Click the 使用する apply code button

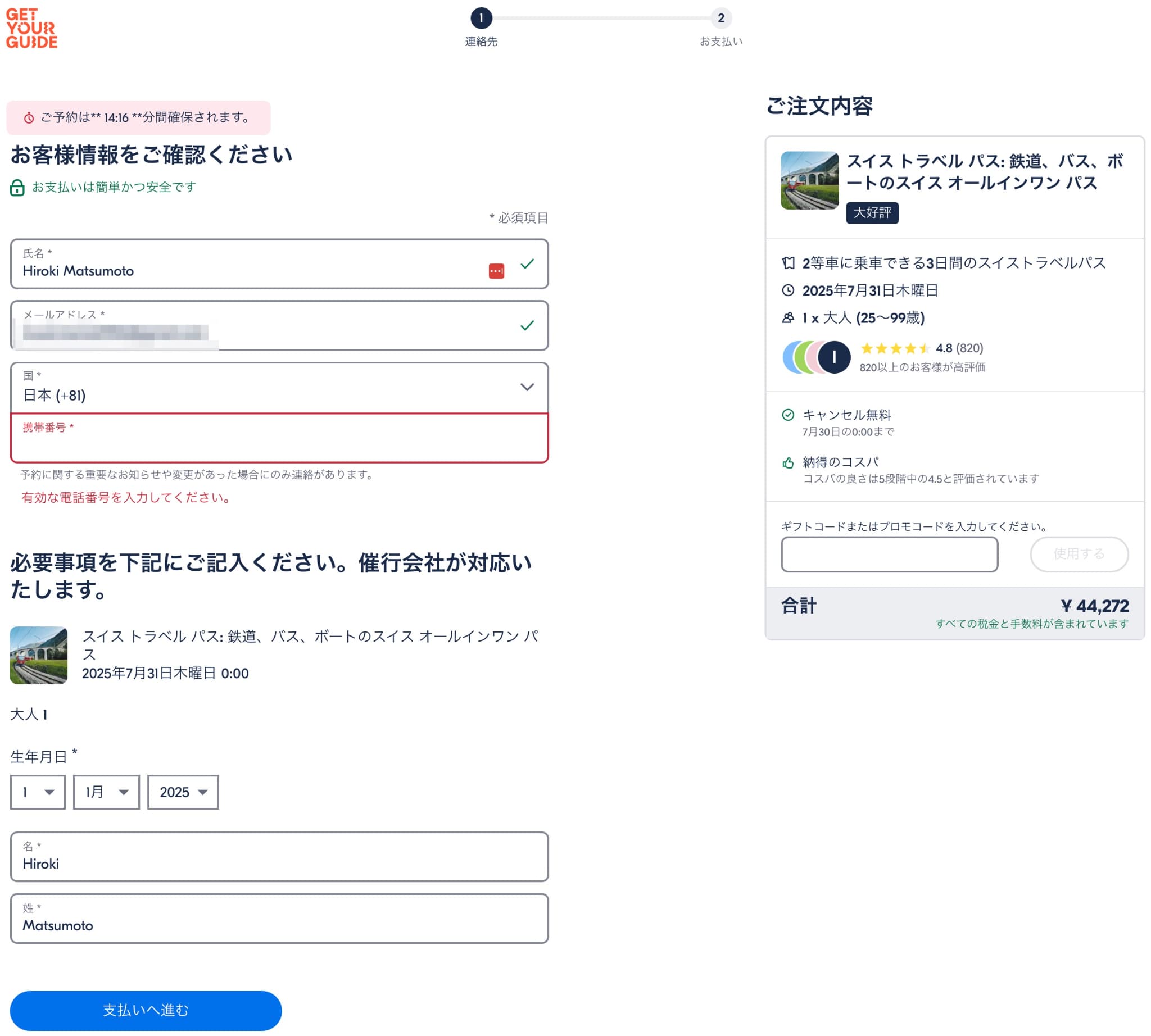[x=1079, y=554]
